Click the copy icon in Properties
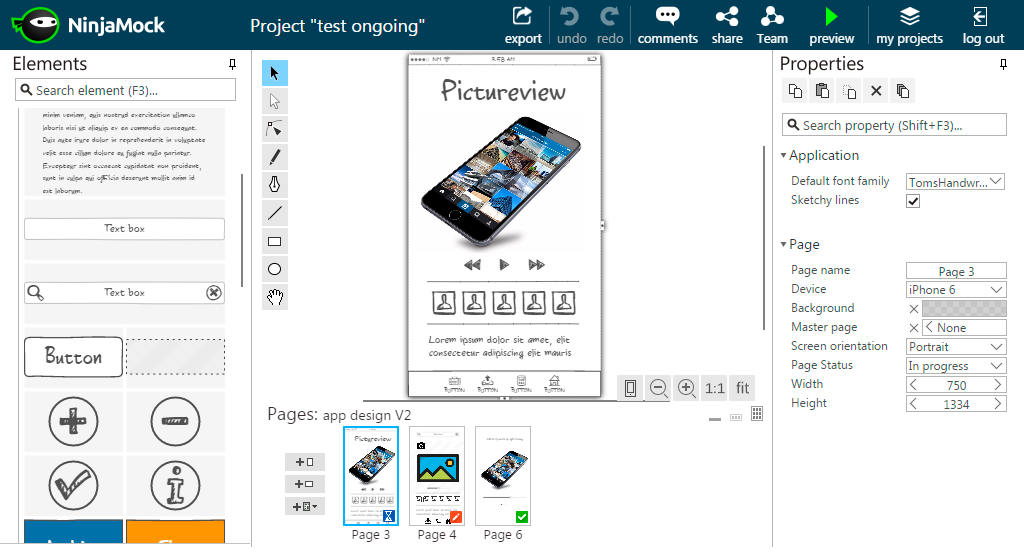This screenshot has height=552, width=1024. pos(795,91)
